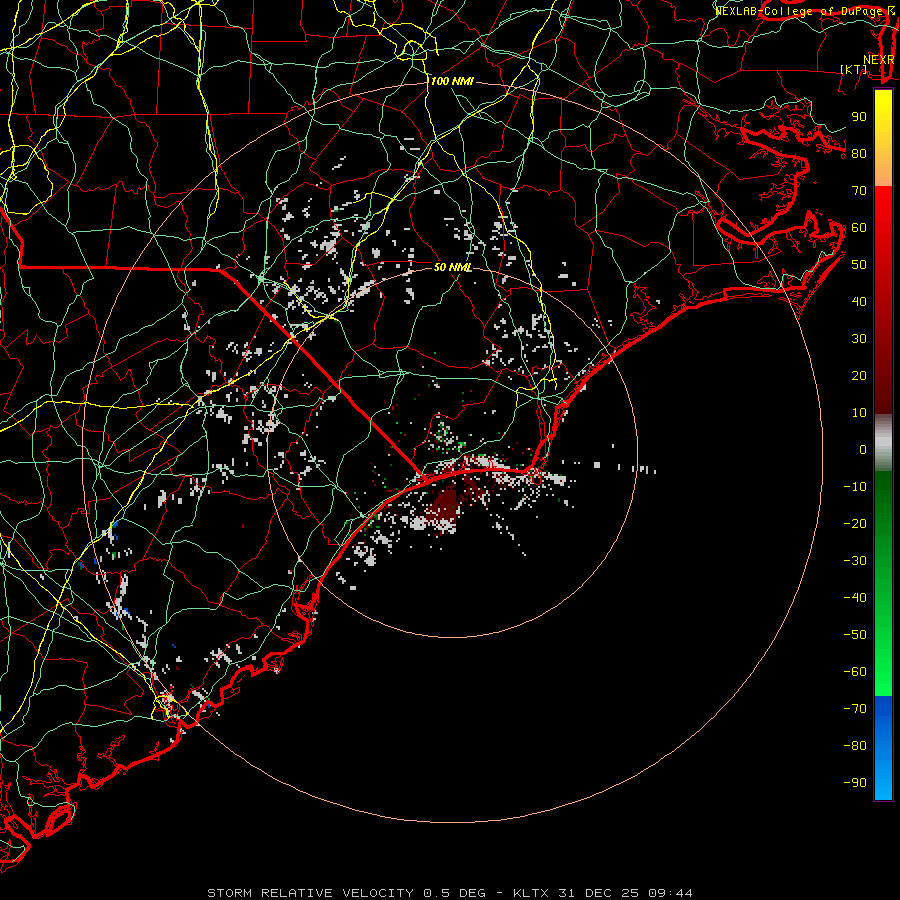Viewport: 900px width, 900px height.
Task: Click the blue segment of the color bar
Action: tap(883, 748)
